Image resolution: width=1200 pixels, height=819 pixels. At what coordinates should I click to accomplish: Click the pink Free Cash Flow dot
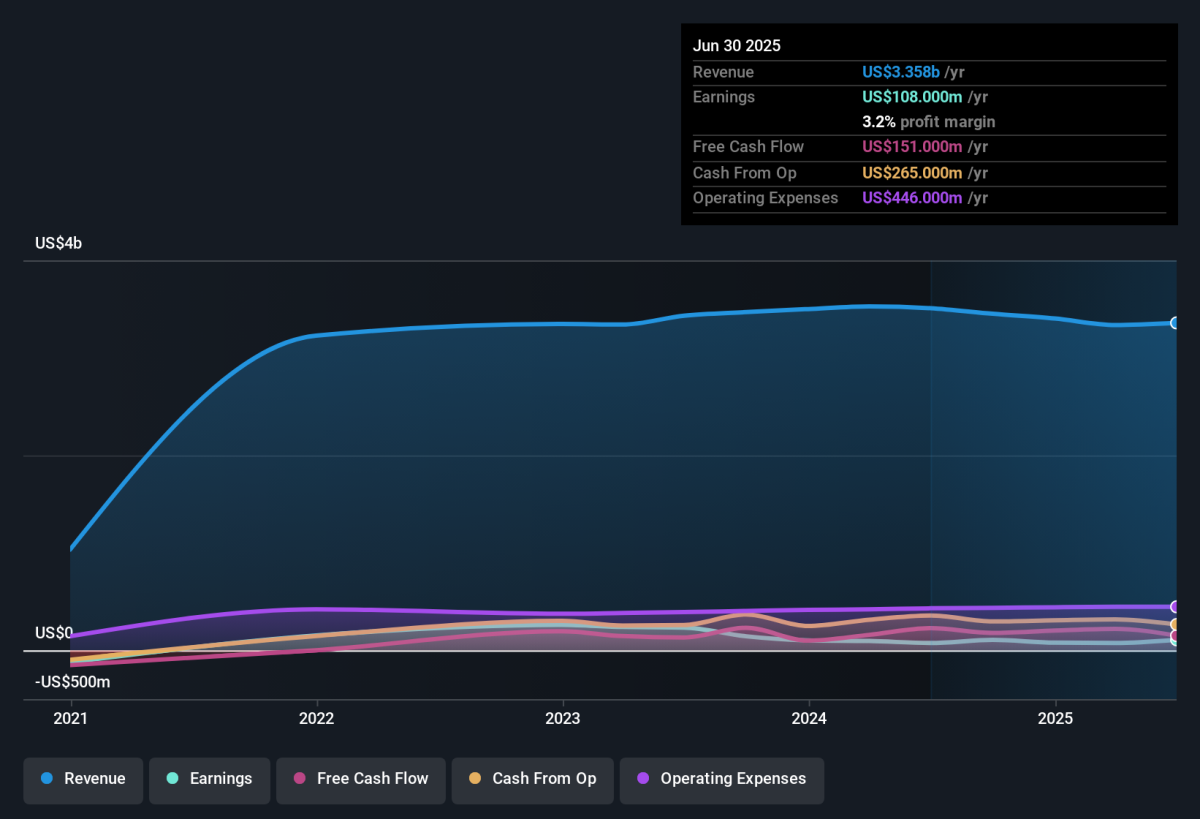(x=299, y=779)
